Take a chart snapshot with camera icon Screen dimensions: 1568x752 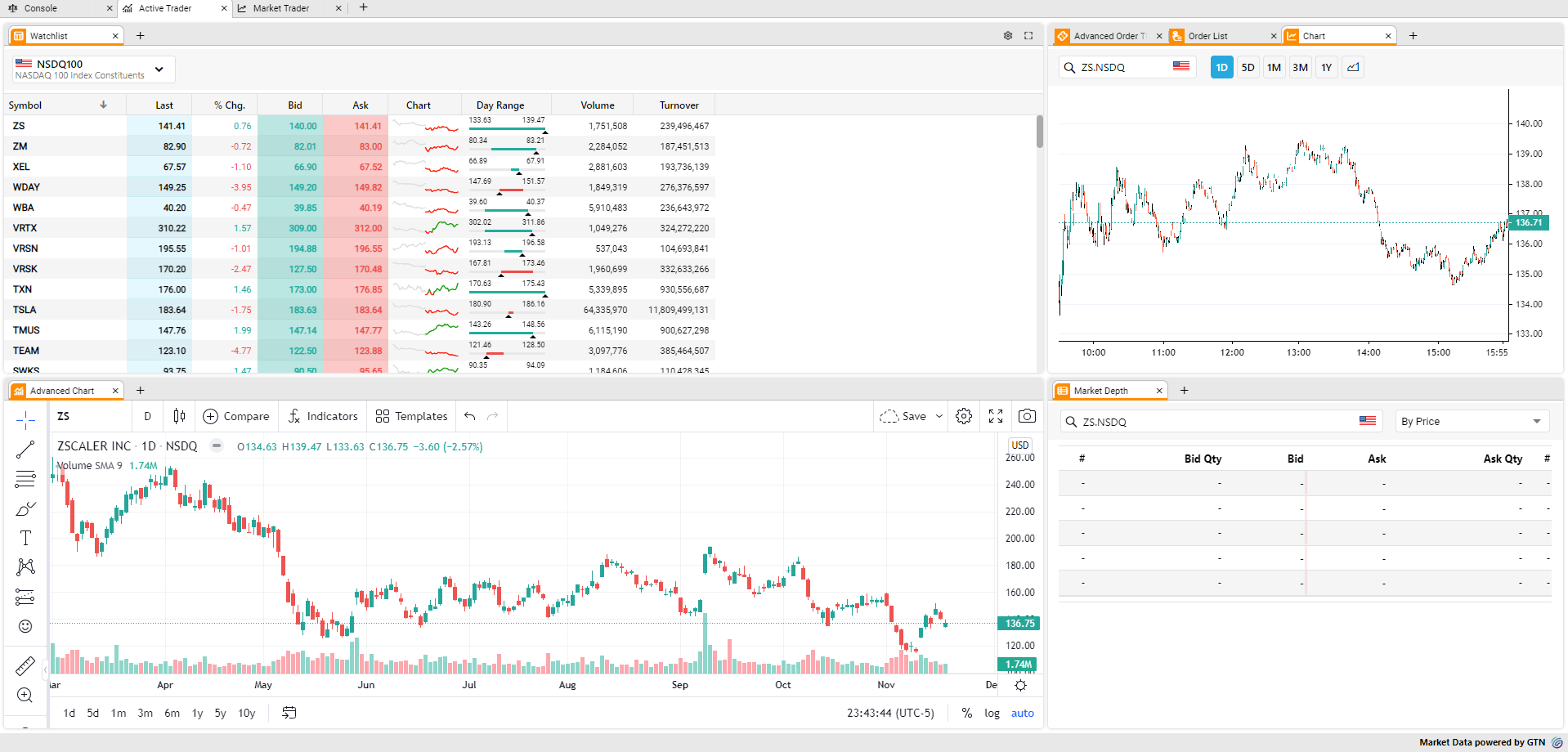pos(1027,416)
